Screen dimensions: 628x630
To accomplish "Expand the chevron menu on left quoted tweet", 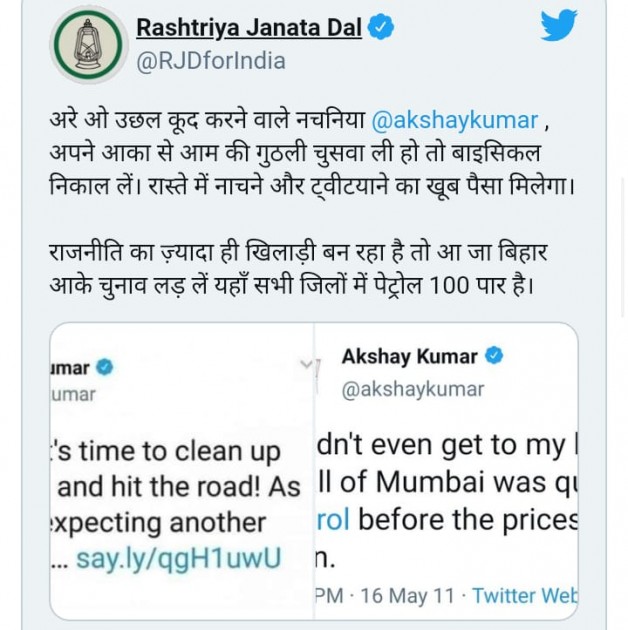I will 307,364.
